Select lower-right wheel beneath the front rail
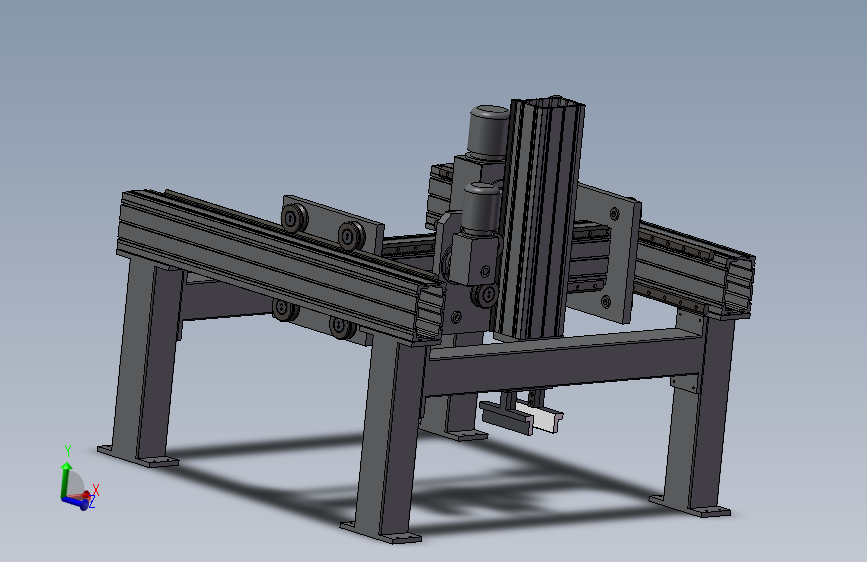867x562 pixels. (x=342, y=326)
